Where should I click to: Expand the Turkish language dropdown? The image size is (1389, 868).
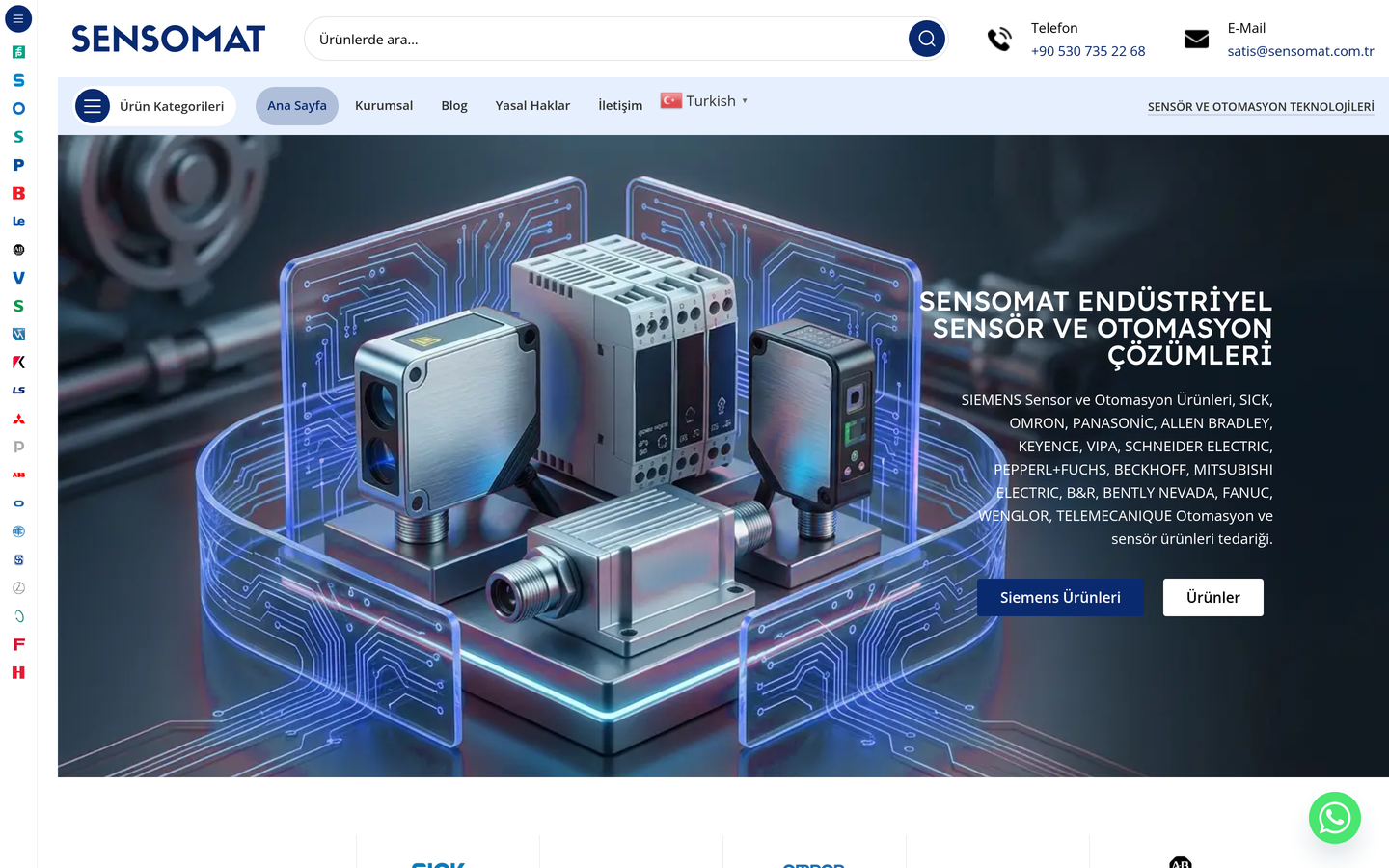coord(704,100)
